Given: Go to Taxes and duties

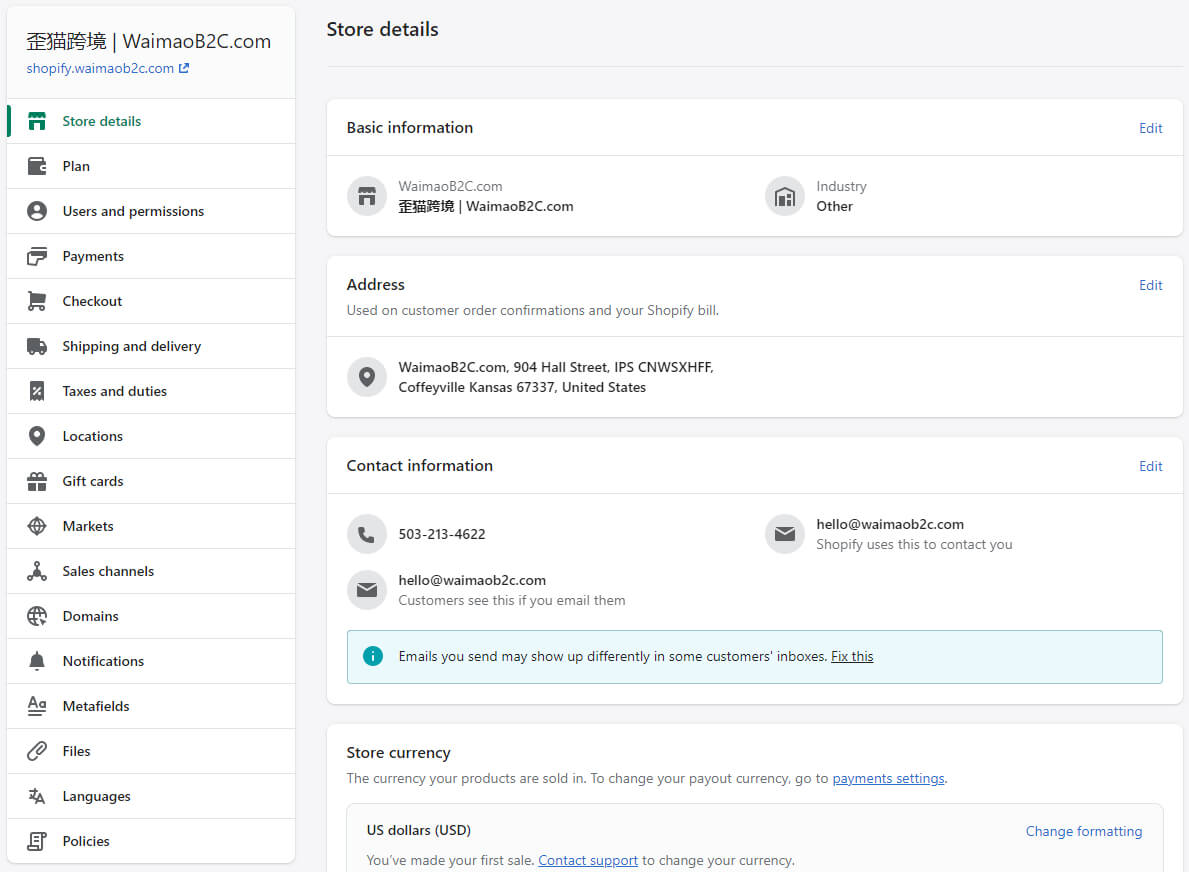Looking at the screenshot, I should pos(151,391).
